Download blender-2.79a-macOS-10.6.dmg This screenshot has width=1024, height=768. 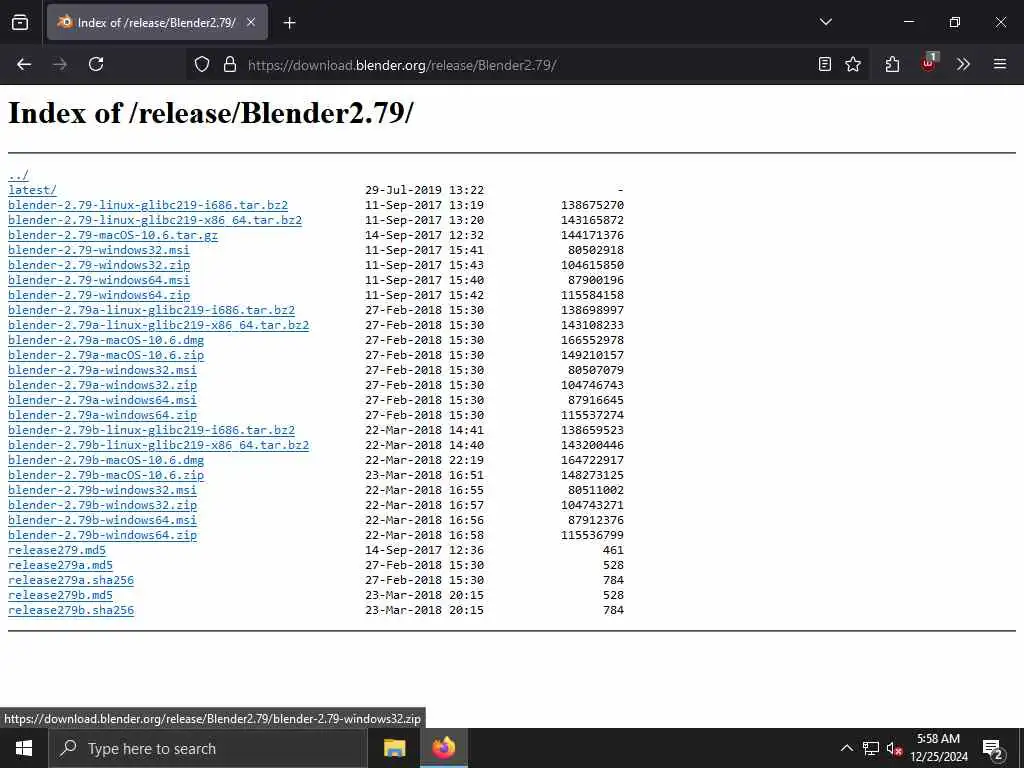pos(106,340)
